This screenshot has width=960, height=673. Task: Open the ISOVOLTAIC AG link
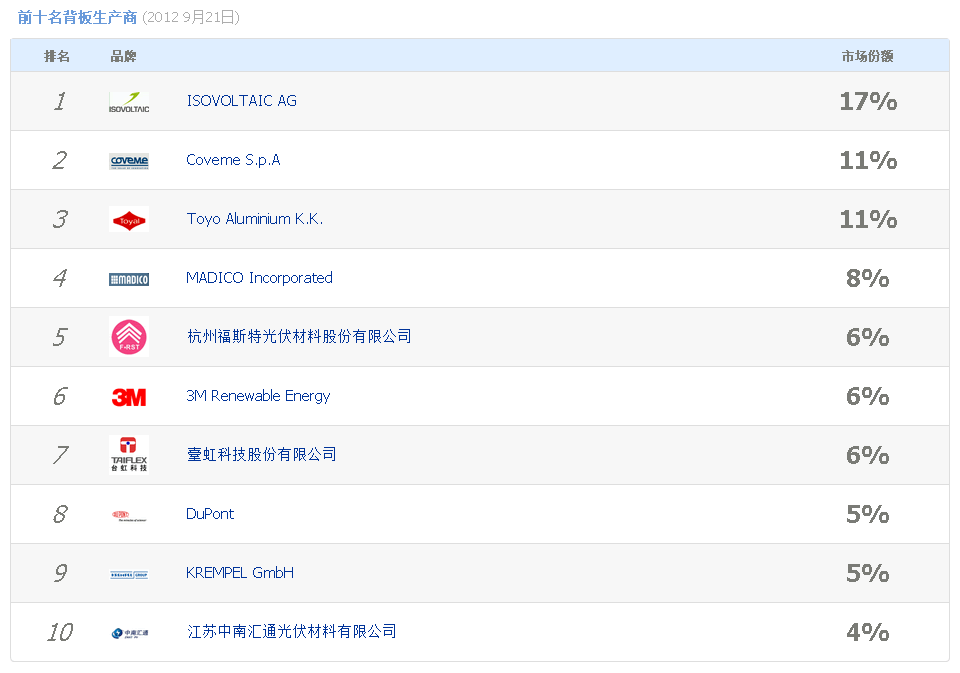tap(241, 101)
